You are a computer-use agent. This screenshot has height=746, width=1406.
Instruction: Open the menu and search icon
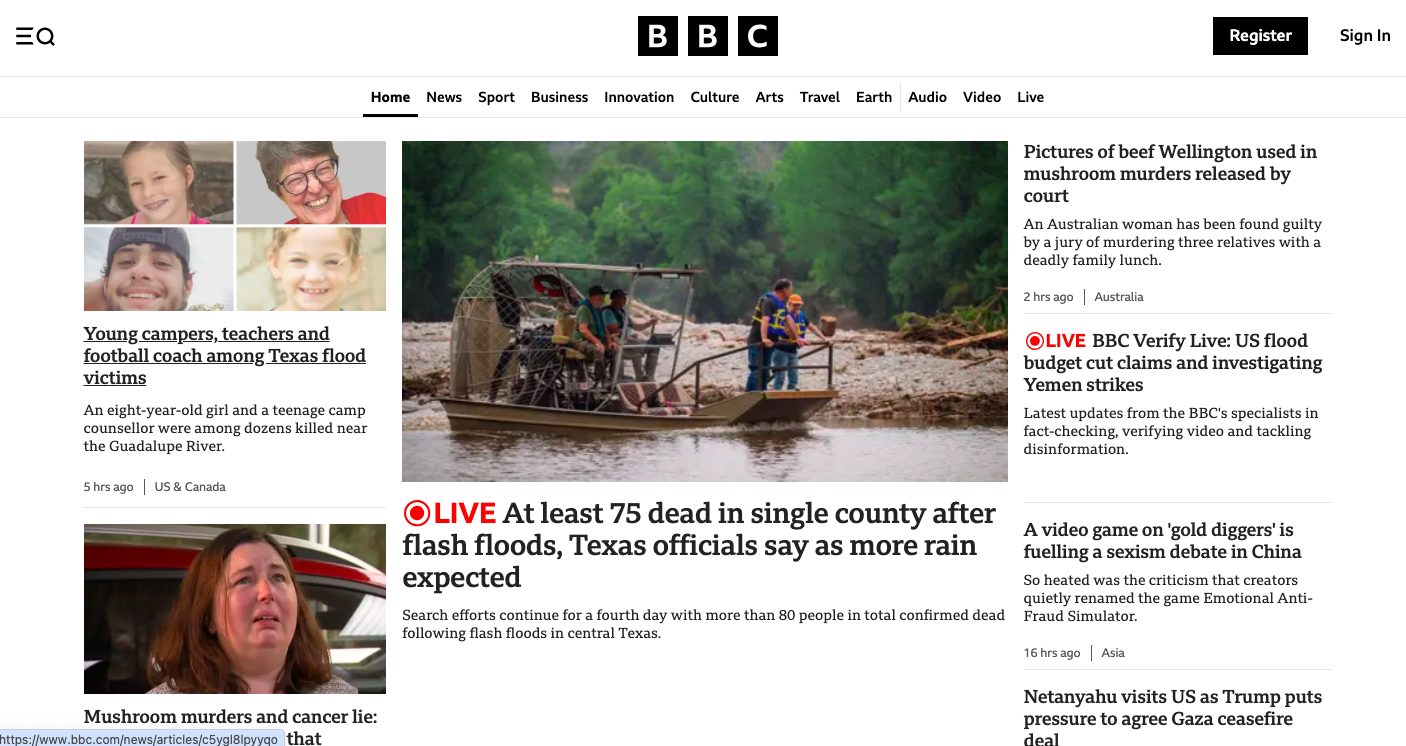(x=35, y=37)
